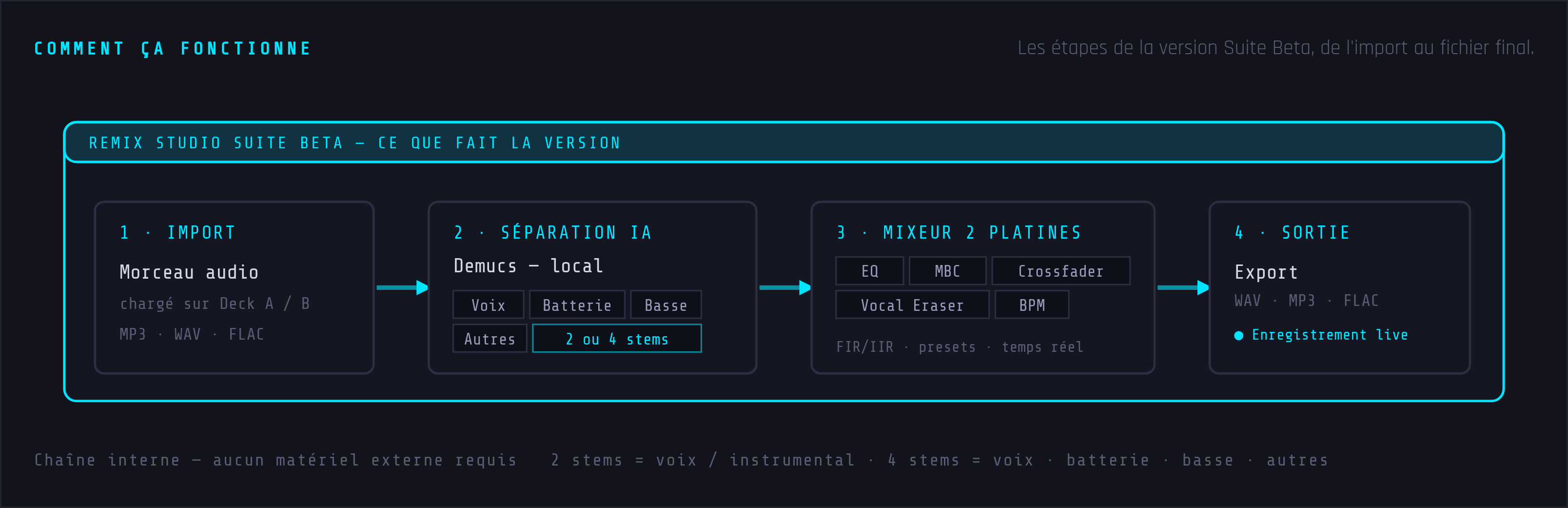Click the 'COMMENT ÇA FONCTIONNE' section title
The image size is (1568, 508).
point(172,49)
